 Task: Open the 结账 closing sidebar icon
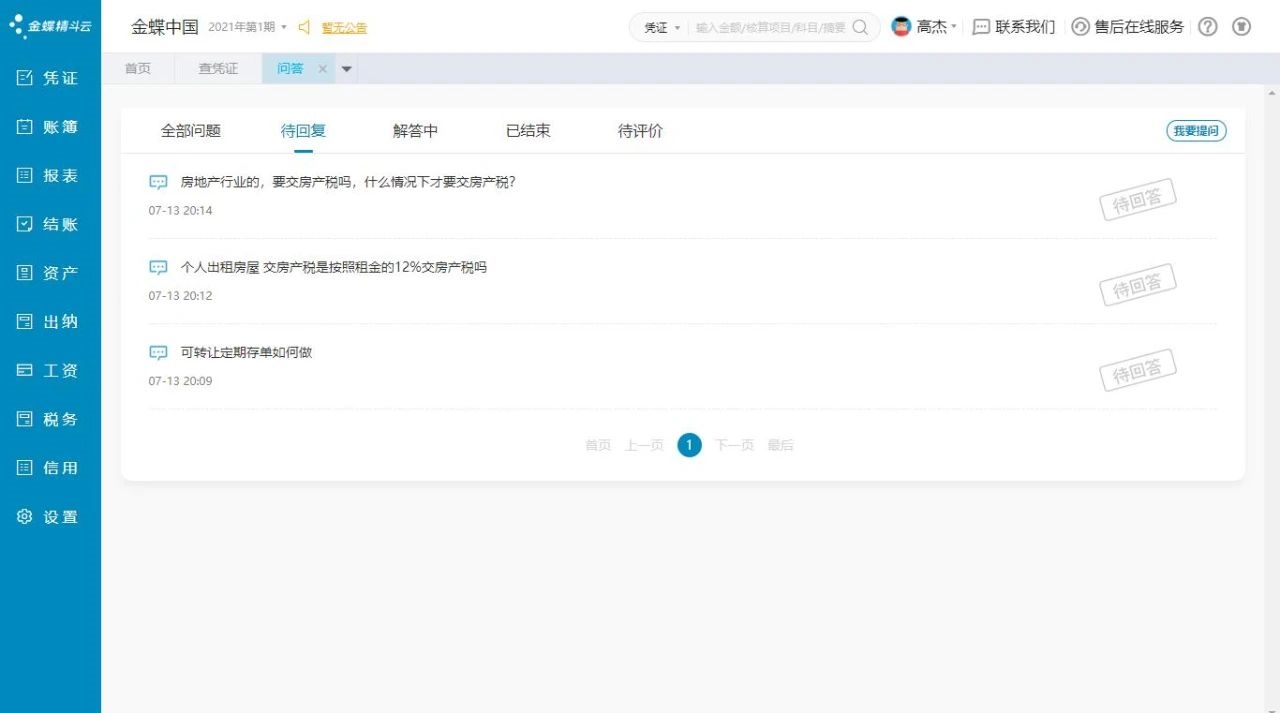pos(25,224)
